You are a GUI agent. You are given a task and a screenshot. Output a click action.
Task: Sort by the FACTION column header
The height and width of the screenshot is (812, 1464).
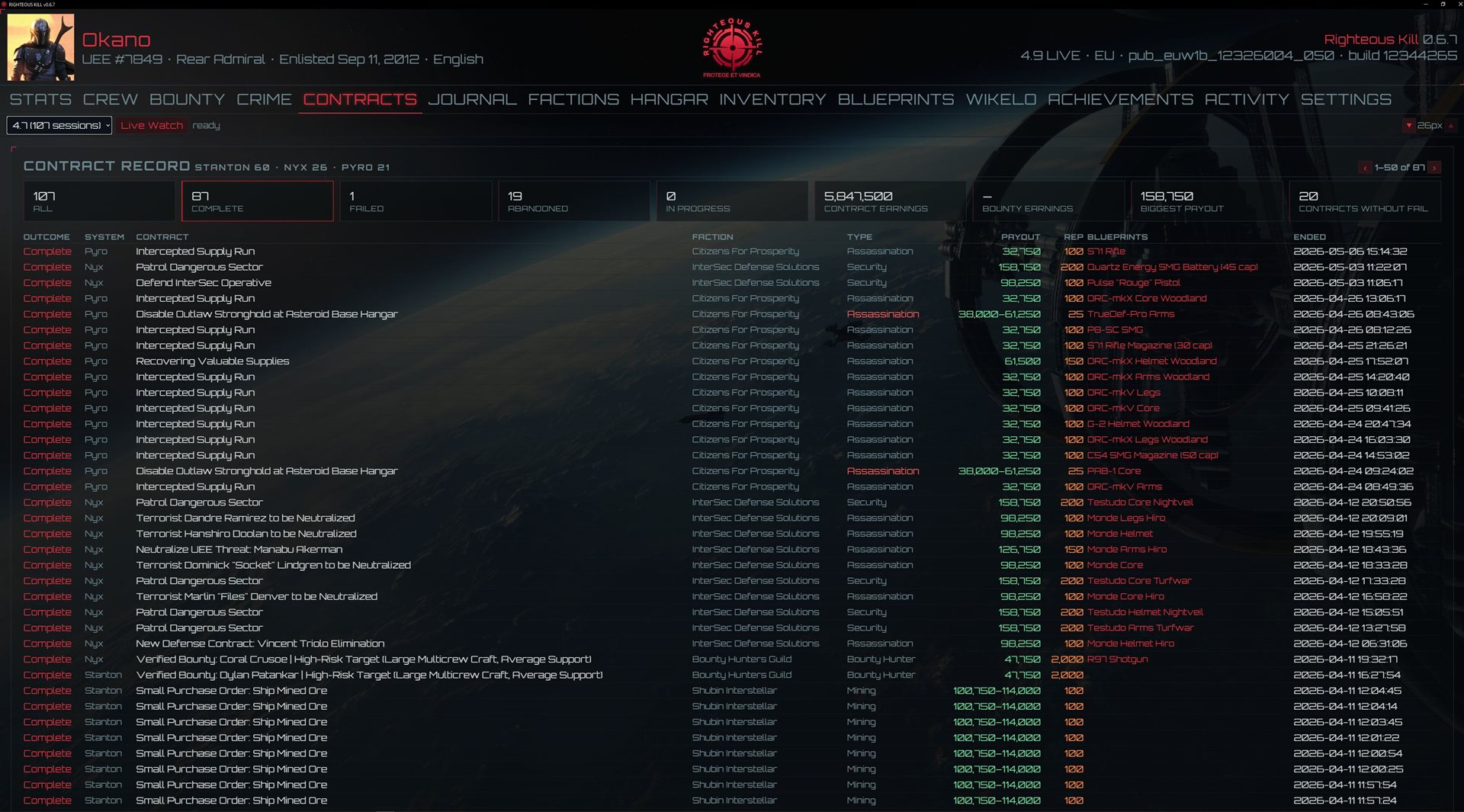pyautogui.click(x=712, y=237)
